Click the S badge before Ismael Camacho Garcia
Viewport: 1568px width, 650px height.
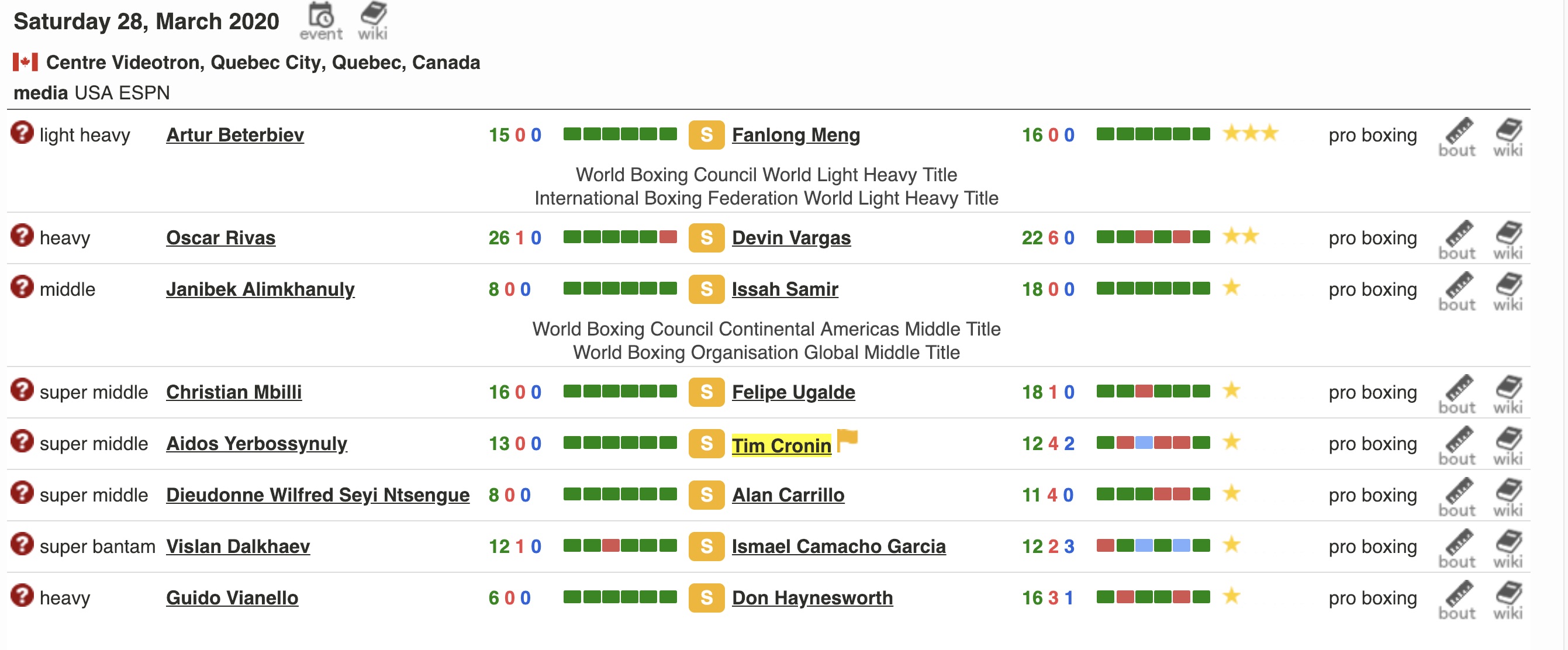click(x=706, y=546)
